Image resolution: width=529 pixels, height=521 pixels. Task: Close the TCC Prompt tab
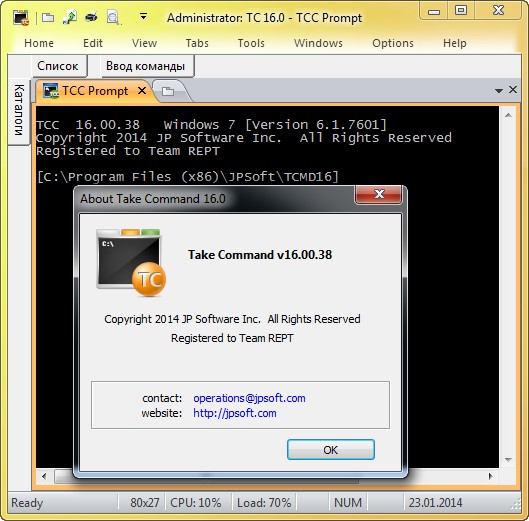tap(142, 90)
